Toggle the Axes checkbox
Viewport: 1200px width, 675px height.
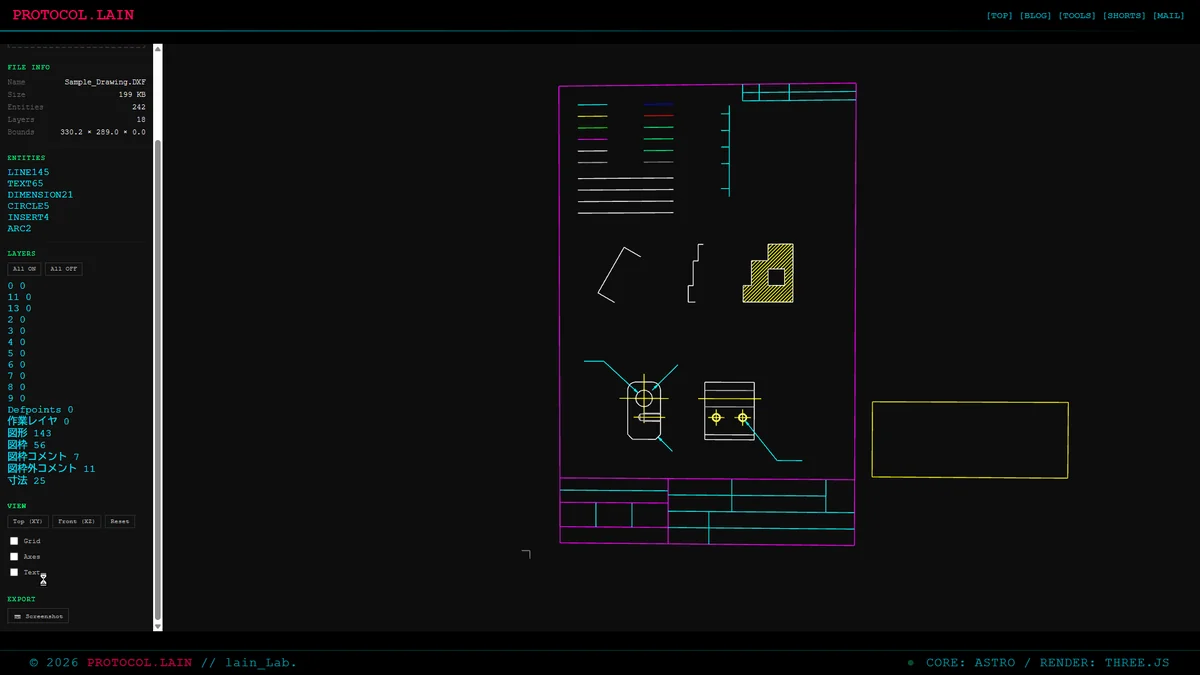point(14,556)
